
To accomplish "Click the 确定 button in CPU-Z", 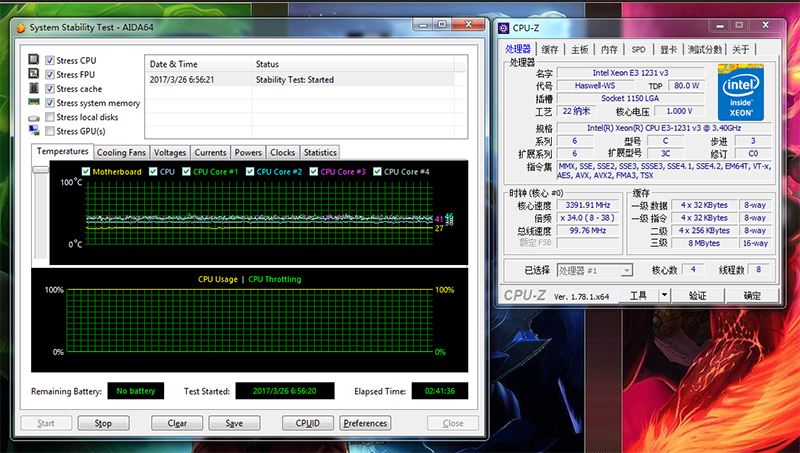I will pyautogui.click(x=752, y=295).
